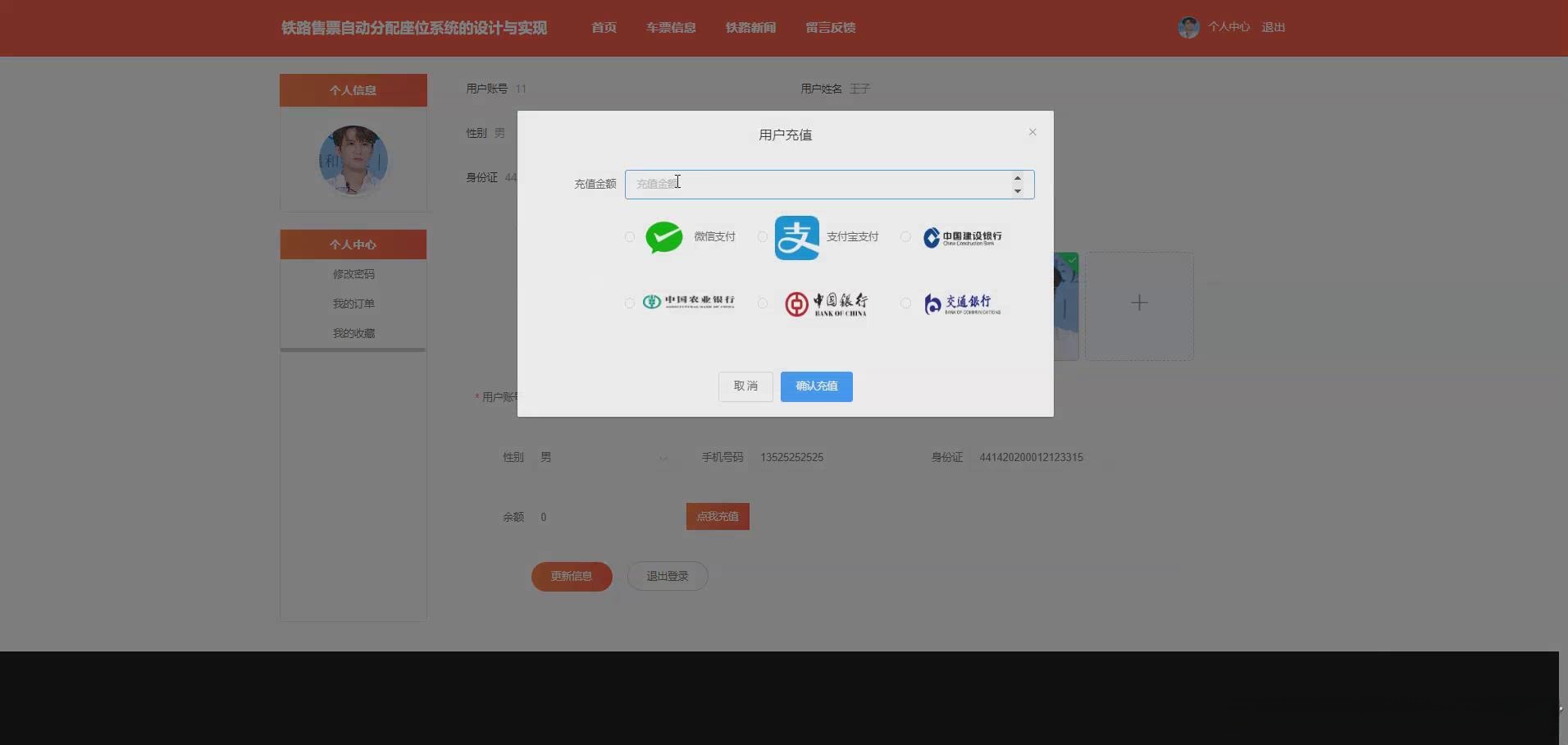Confirm recharge with 确认充值 button
Viewport: 1568px width, 745px height.
coord(816,386)
